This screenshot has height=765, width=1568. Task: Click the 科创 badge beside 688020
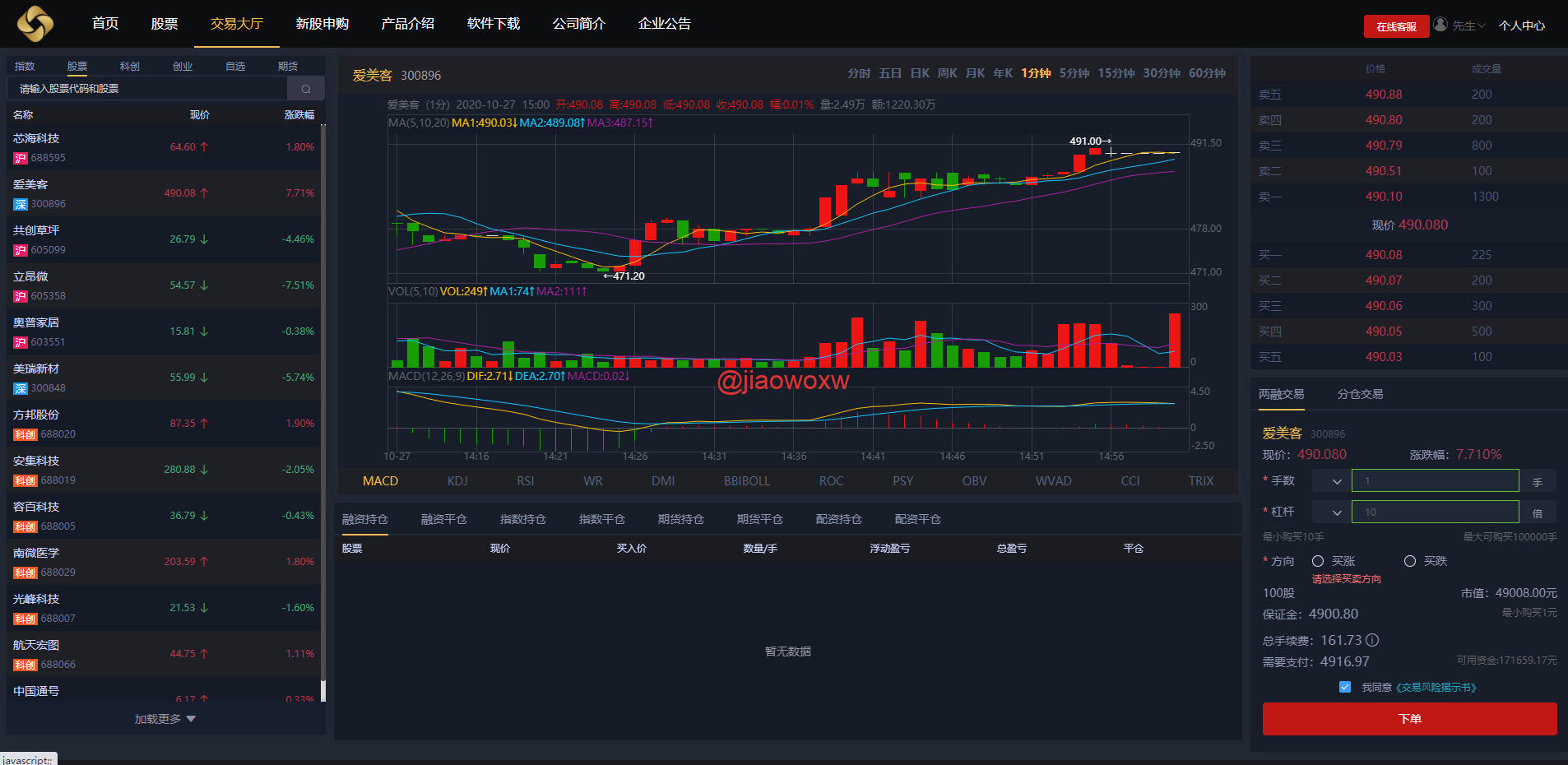point(25,434)
